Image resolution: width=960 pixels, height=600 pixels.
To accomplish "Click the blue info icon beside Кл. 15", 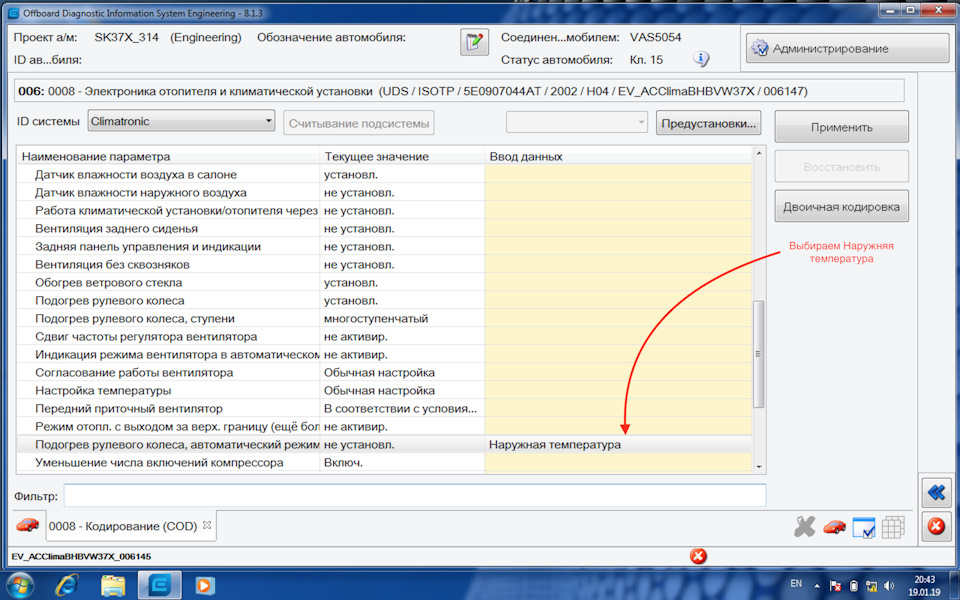I will pyautogui.click(x=701, y=59).
